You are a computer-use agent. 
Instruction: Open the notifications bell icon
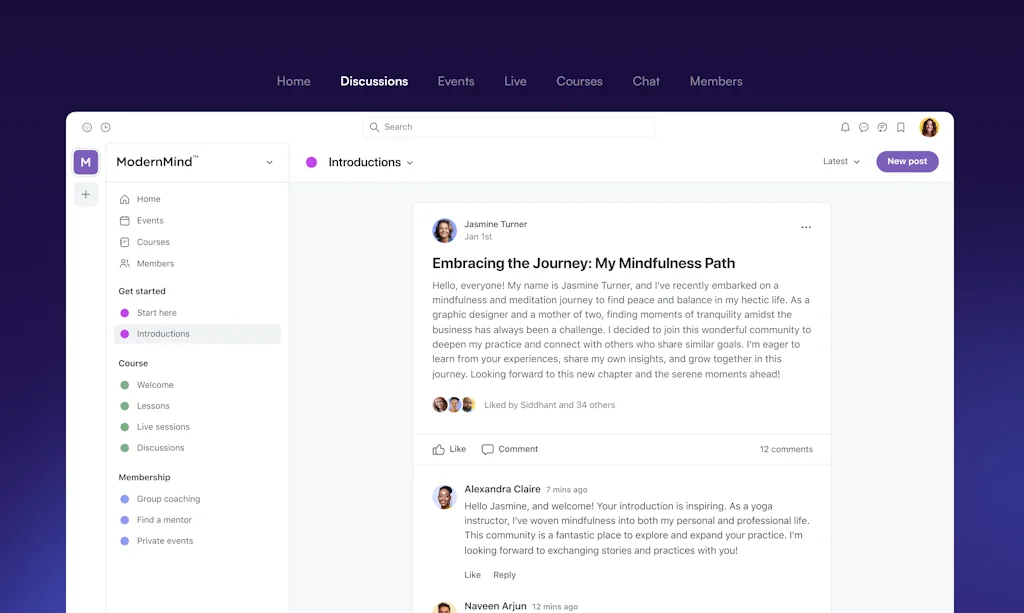click(x=845, y=127)
